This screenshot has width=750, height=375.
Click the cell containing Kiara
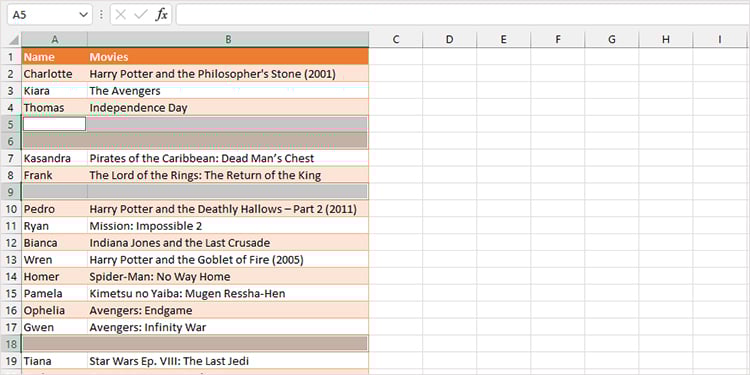pos(55,90)
